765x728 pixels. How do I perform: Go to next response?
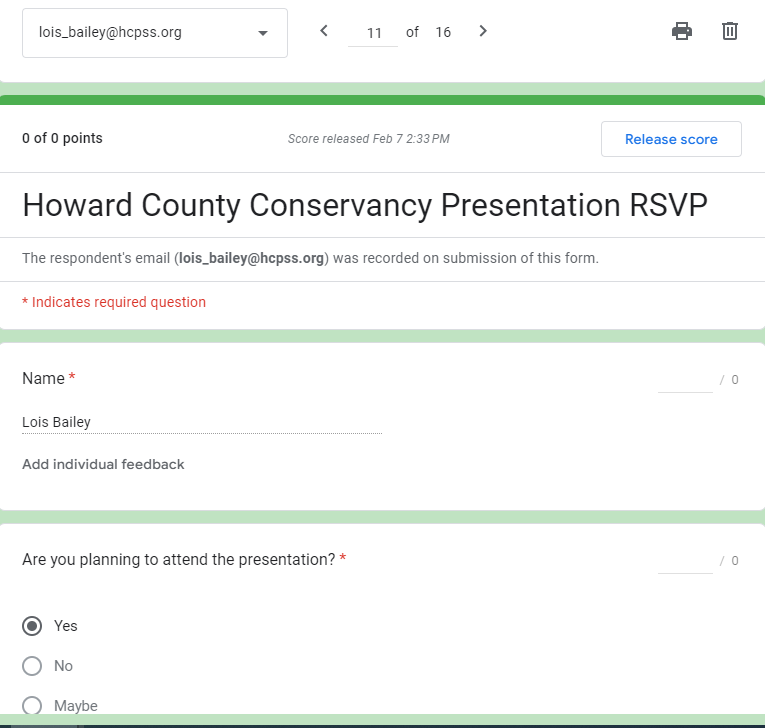point(483,31)
